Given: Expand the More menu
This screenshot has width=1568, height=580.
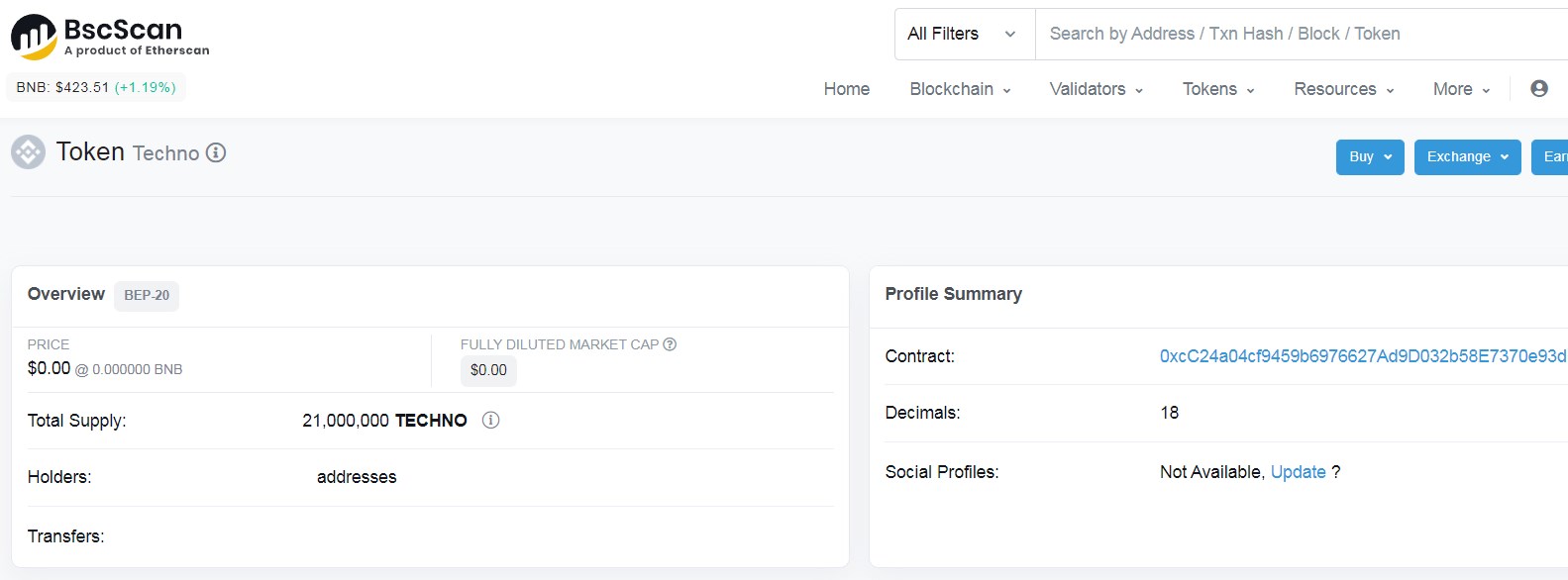Looking at the screenshot, I should pyautogui.click(x=1461, y=89).
